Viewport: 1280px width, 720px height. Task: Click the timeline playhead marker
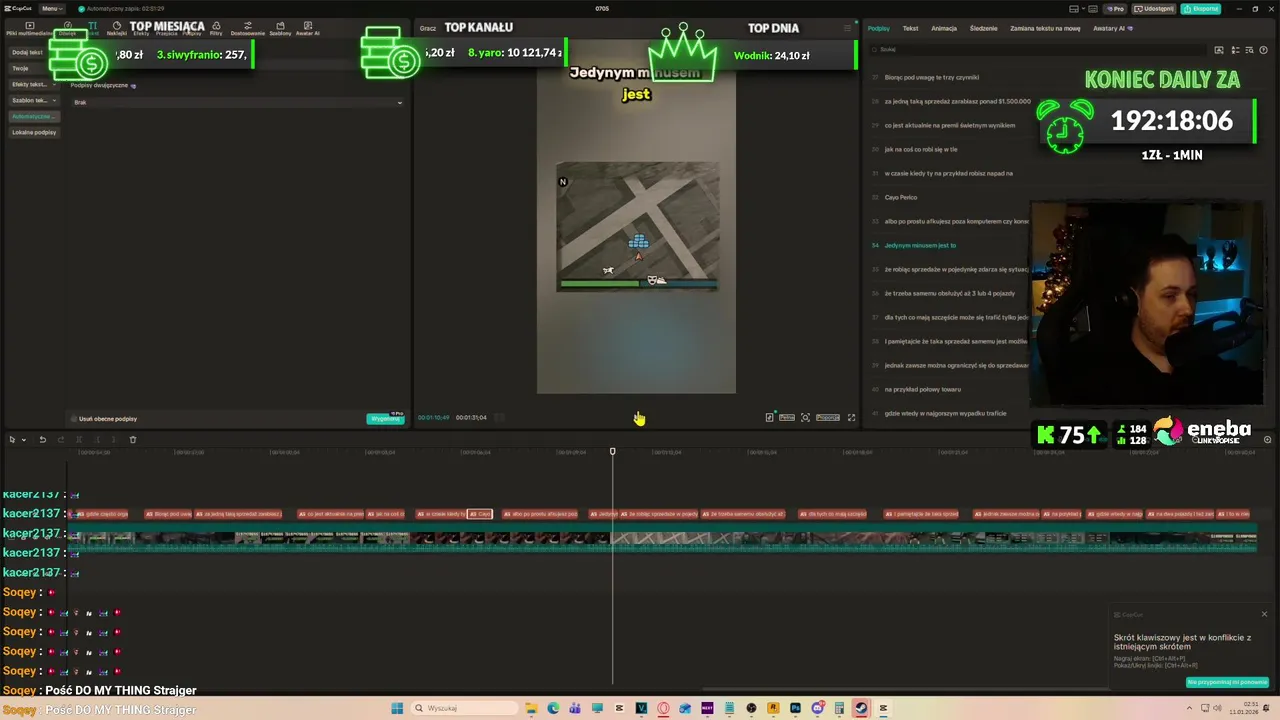pos(612,452)
